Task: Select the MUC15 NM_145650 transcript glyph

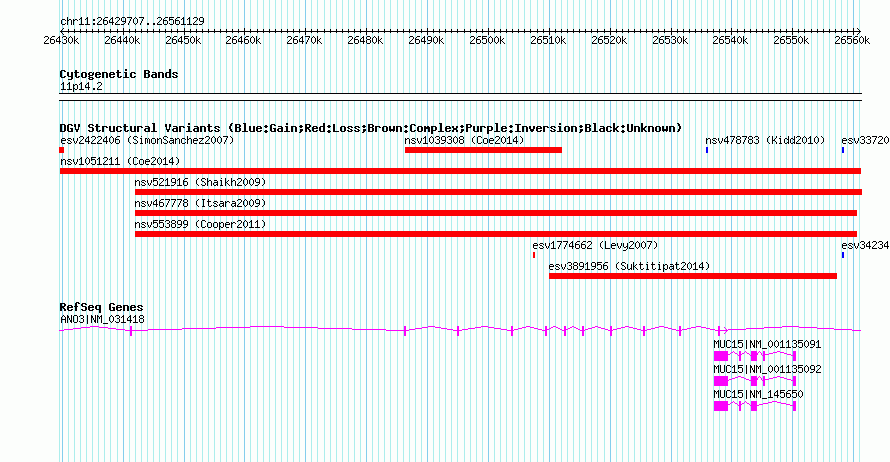Action: coord(755,406)
